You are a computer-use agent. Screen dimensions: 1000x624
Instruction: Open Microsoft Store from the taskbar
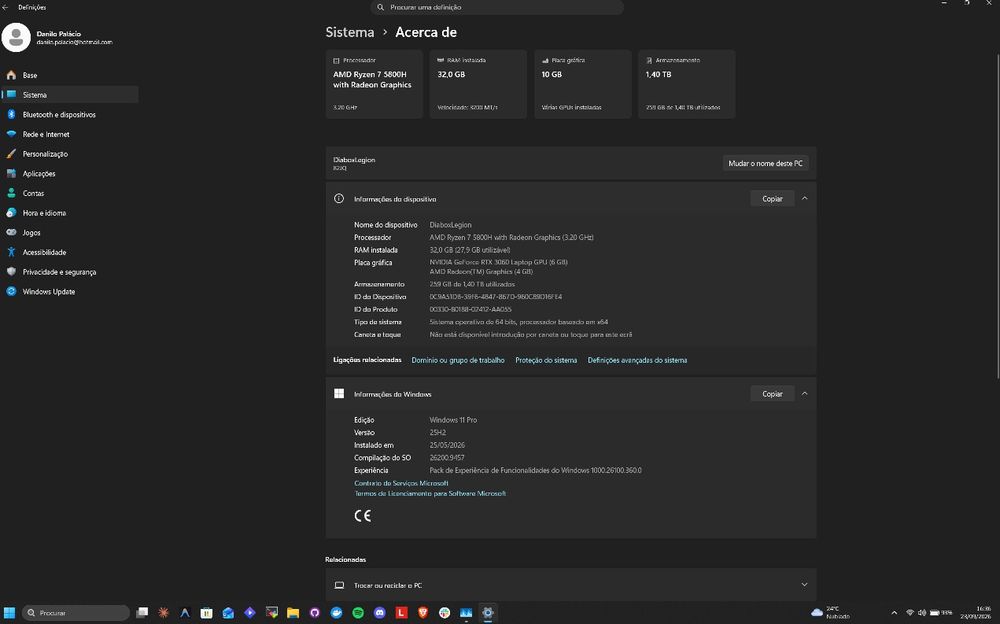click(x=207, y=613)
